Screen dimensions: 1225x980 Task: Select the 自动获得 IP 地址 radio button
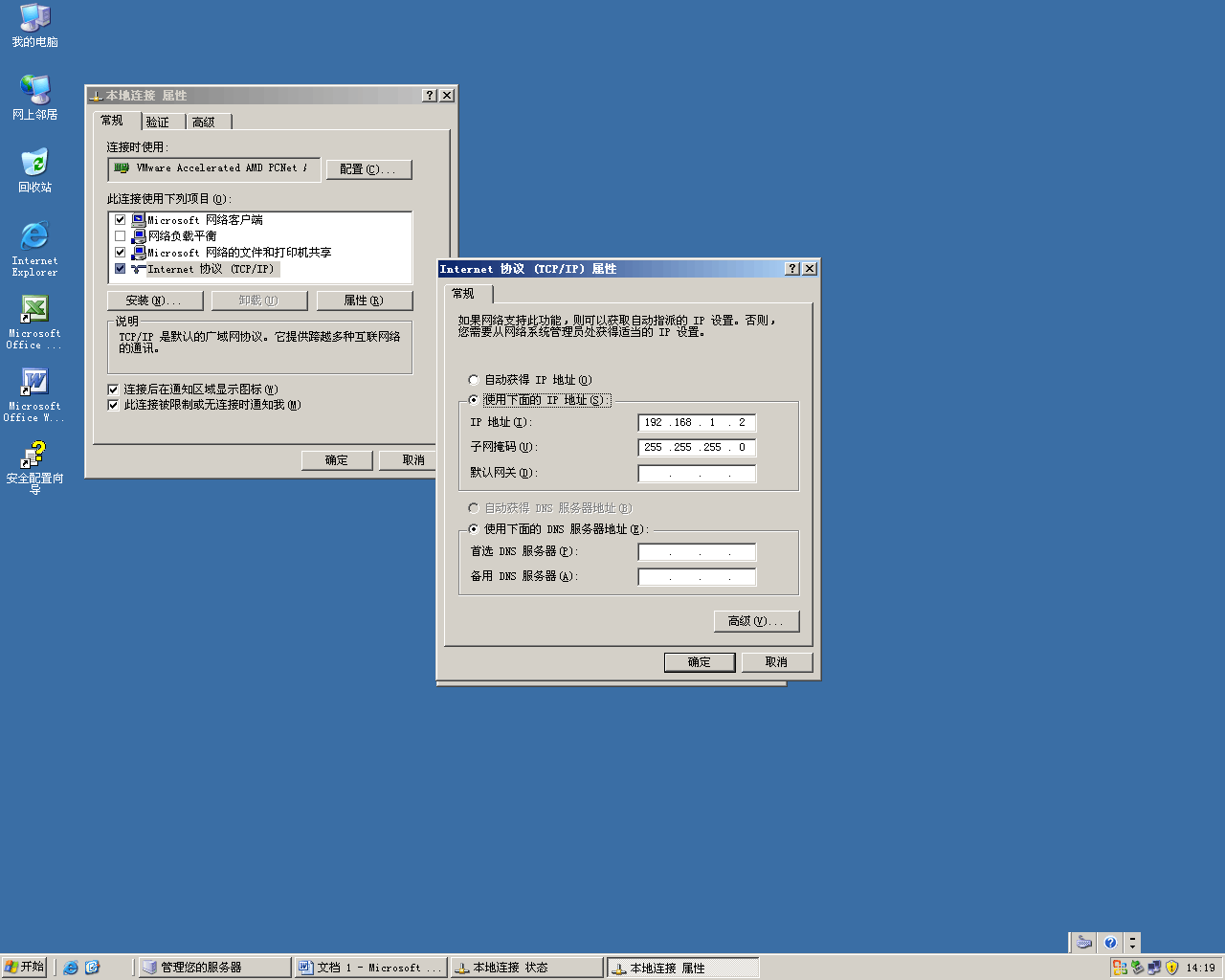[474, 380]
